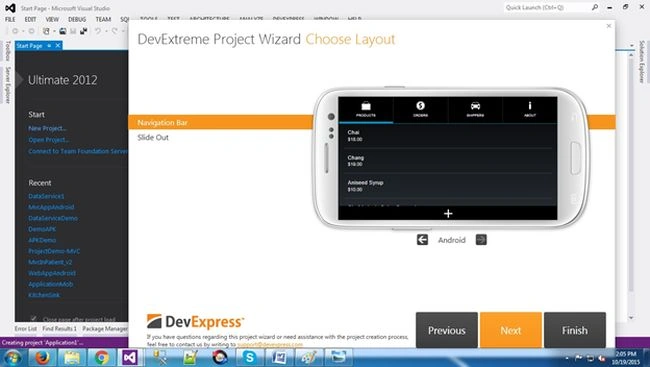Open the Toolbox side panel
Image resolution: width=650 pixels, height=367 pixels.
(7, 51)
